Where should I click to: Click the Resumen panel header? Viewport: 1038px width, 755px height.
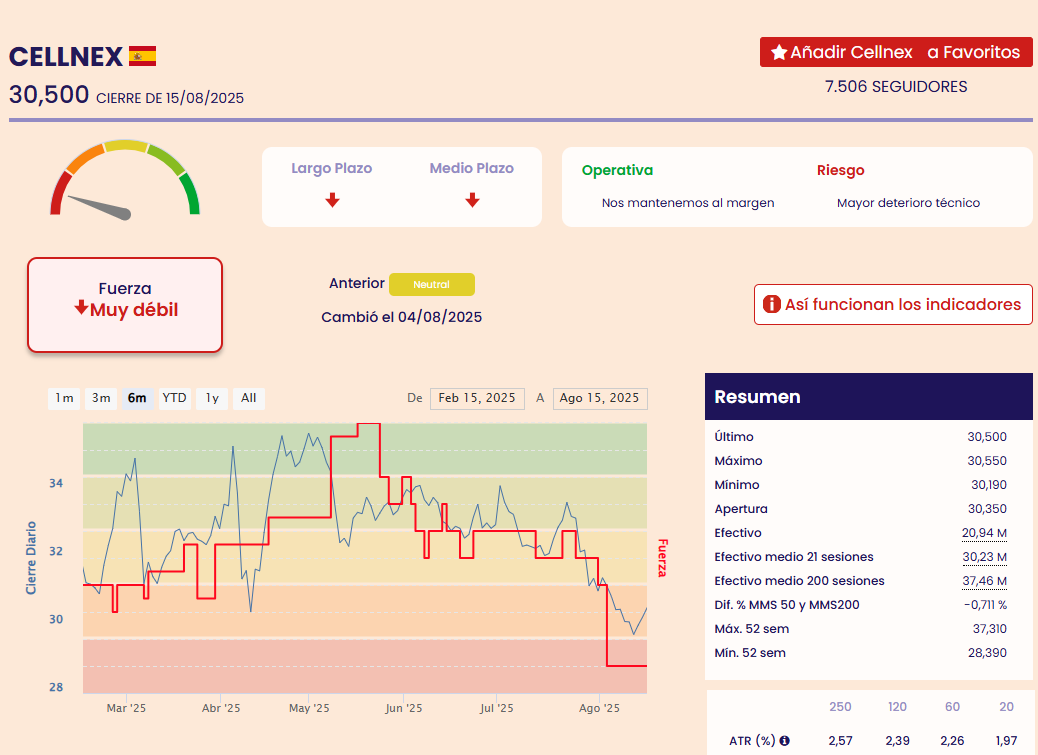click(x=869, y=396)
